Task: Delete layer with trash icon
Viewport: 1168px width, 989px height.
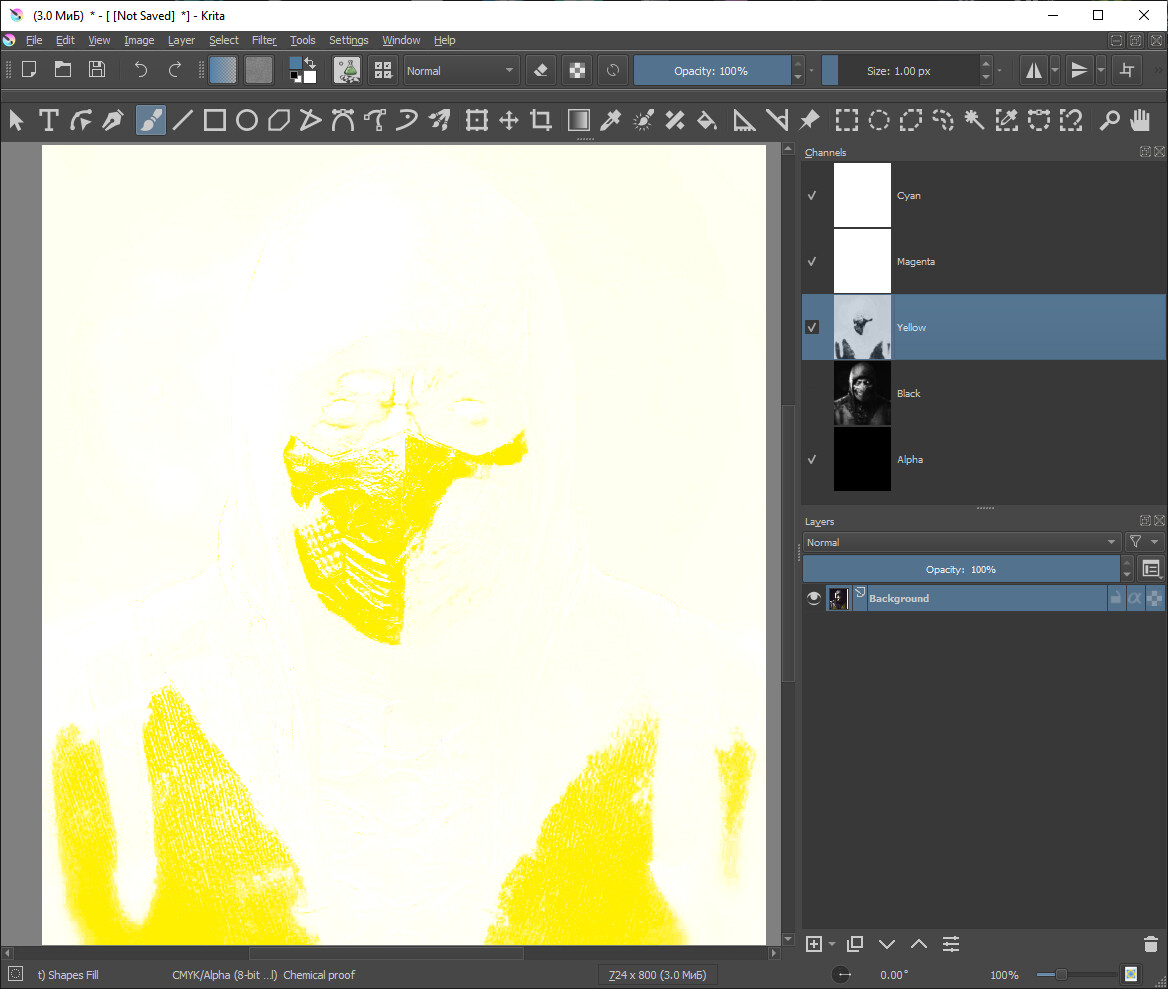Action: pos(1150,944)
